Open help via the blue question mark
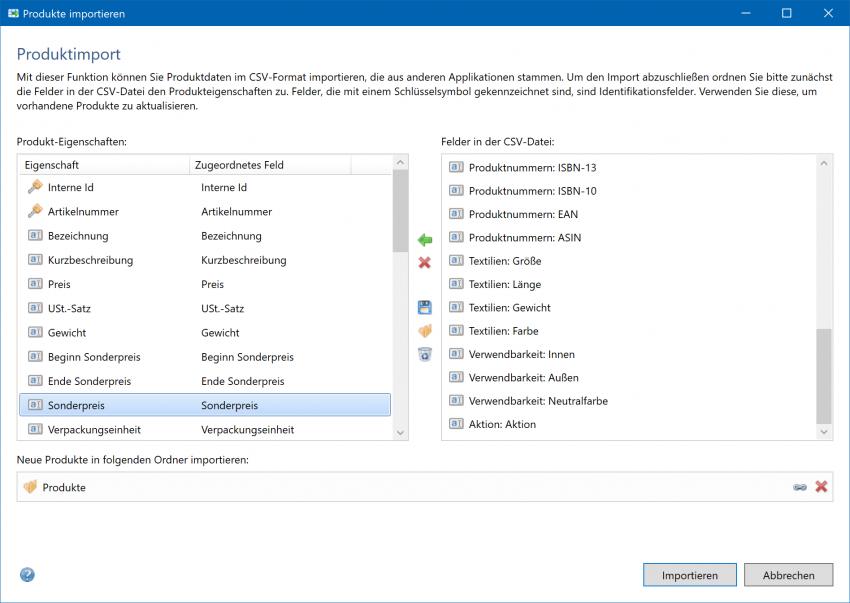 pyautogui.click(x=27, y=574)
